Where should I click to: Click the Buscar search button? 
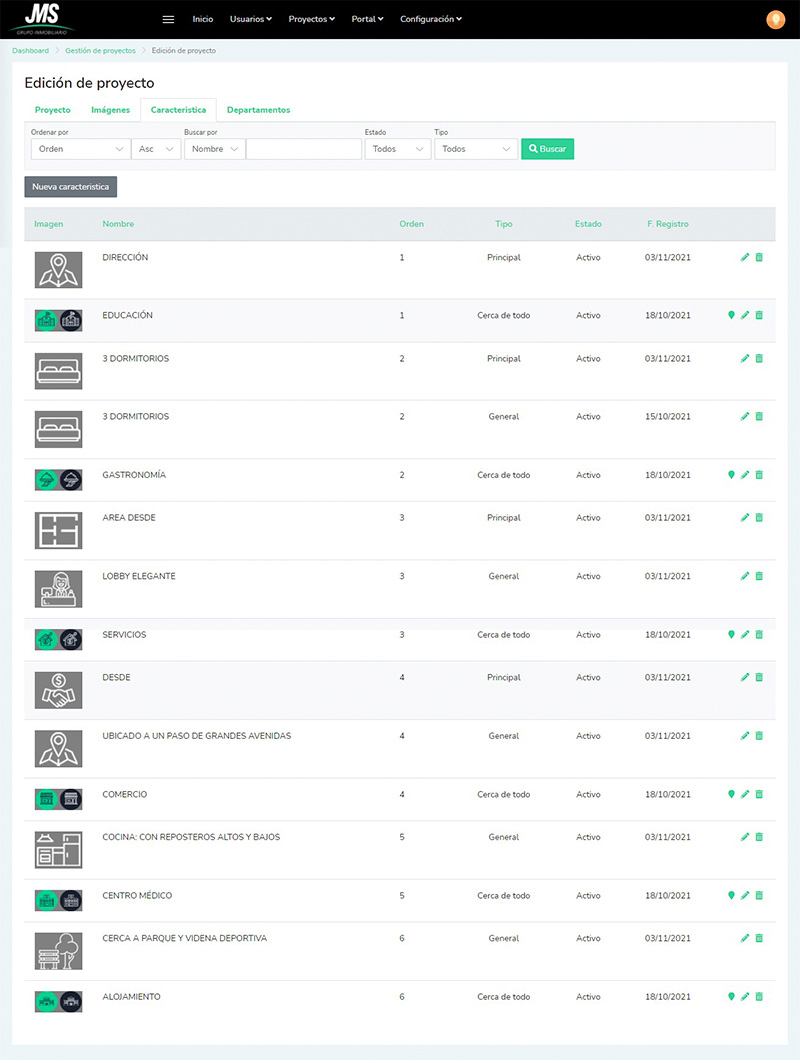tap(547, 149)
